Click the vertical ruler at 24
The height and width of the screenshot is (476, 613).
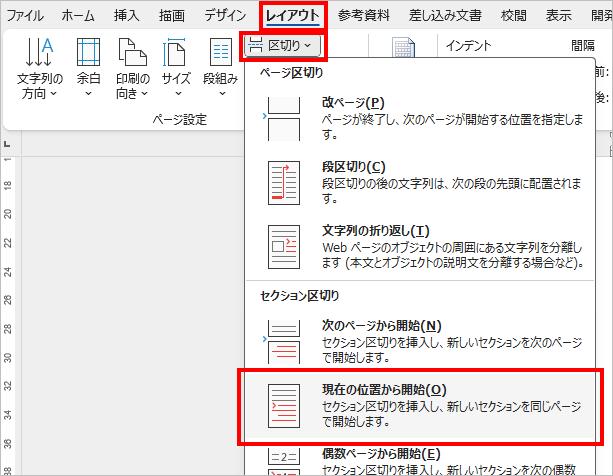[7, 271]
